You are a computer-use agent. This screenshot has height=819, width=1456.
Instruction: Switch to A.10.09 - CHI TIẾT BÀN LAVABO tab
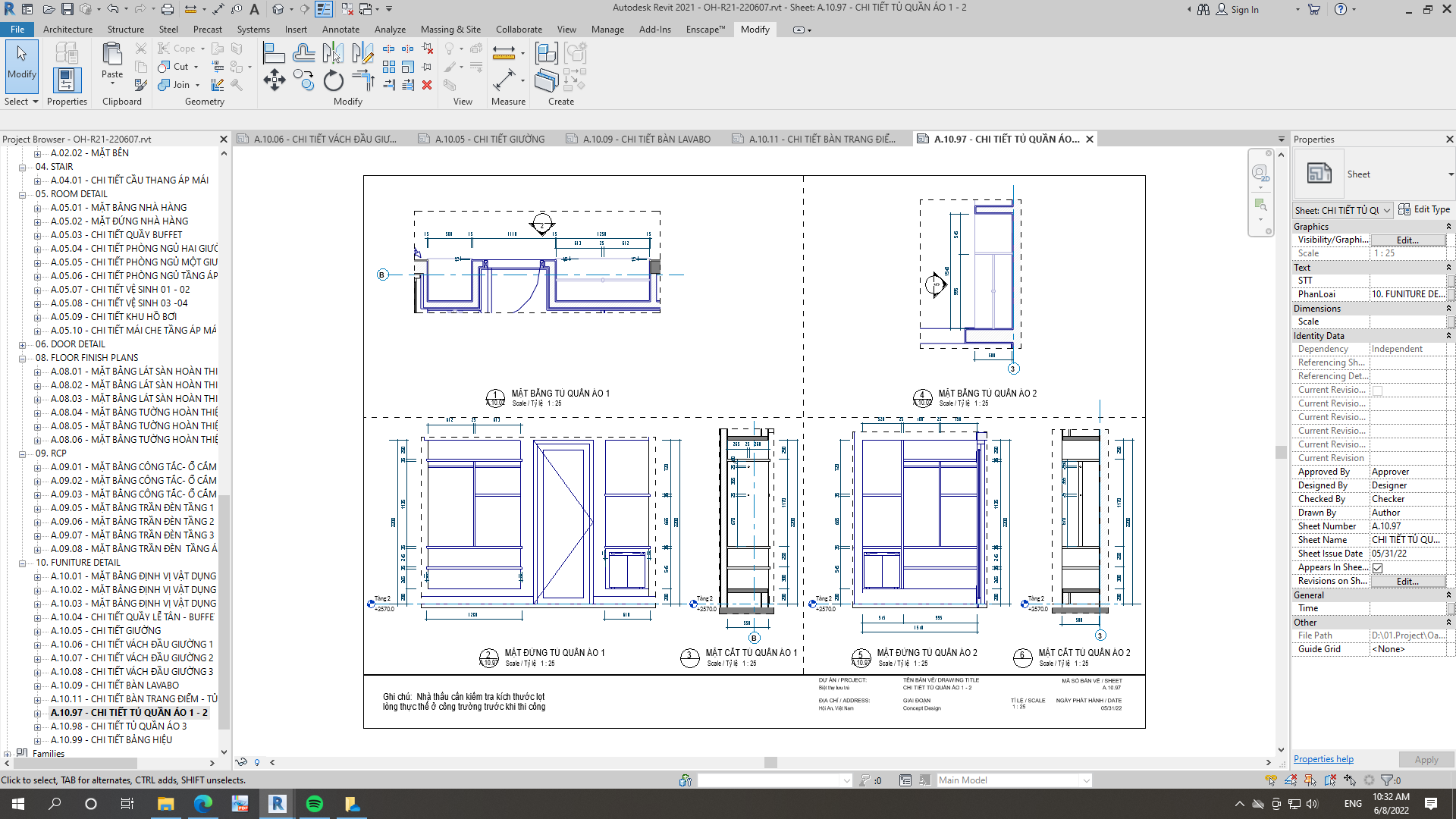point(646,140)
